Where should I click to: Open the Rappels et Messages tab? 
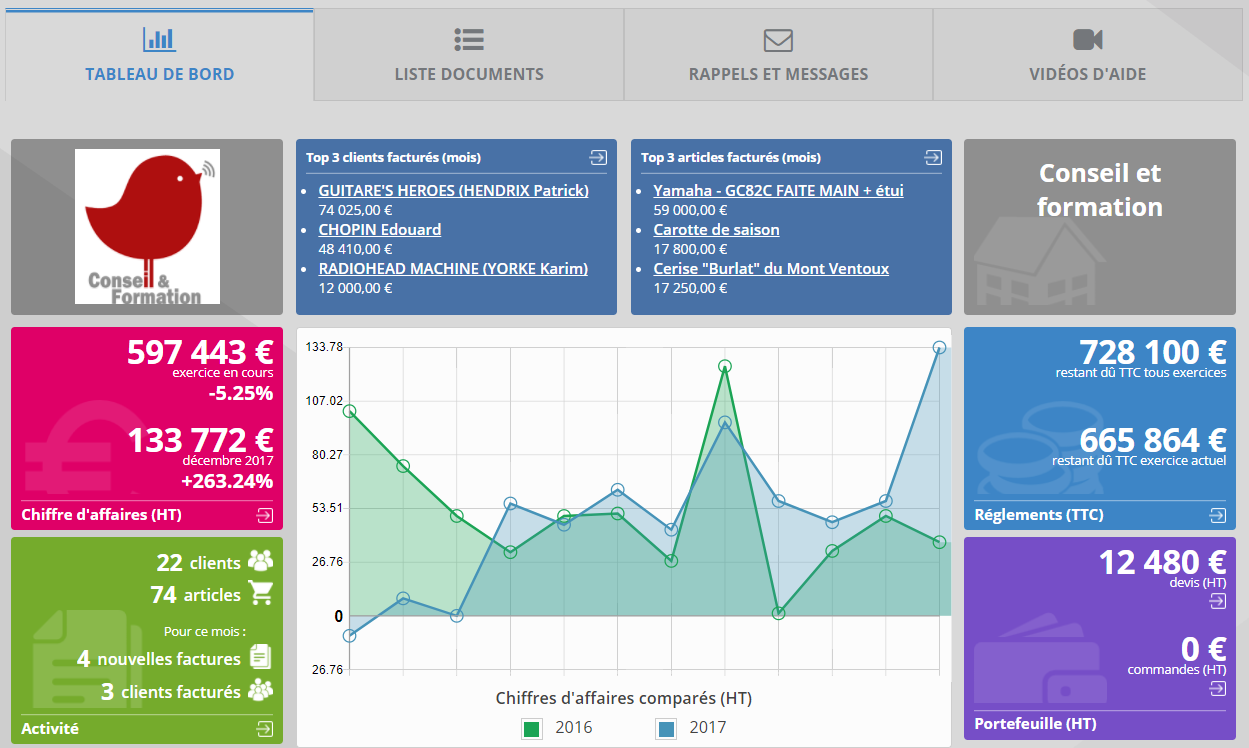pyautogui.click(x=778, y=55)
